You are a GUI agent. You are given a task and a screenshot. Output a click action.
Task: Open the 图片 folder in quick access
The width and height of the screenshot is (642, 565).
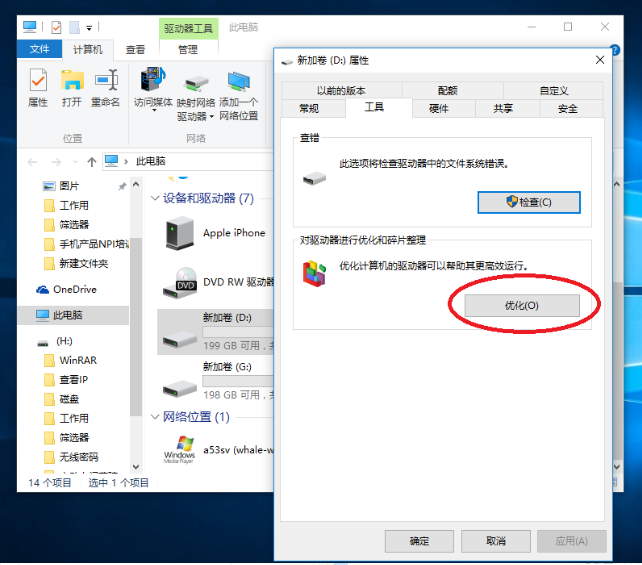click(61, 186)
